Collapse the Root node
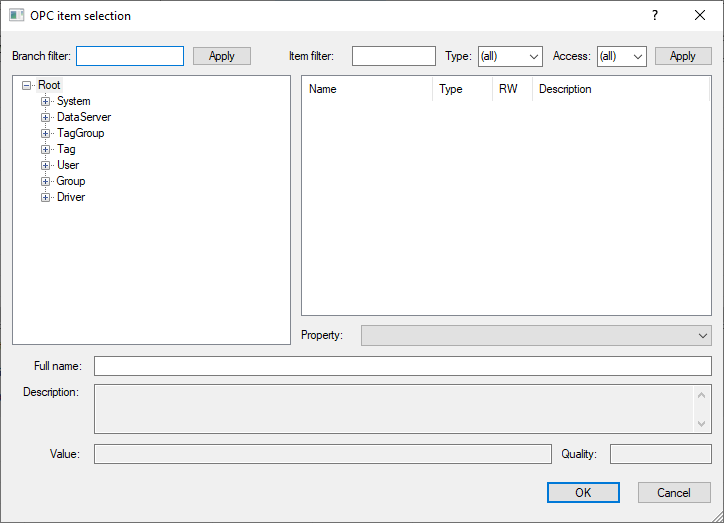This screenshot has height=523, width=724. point(26,85)
